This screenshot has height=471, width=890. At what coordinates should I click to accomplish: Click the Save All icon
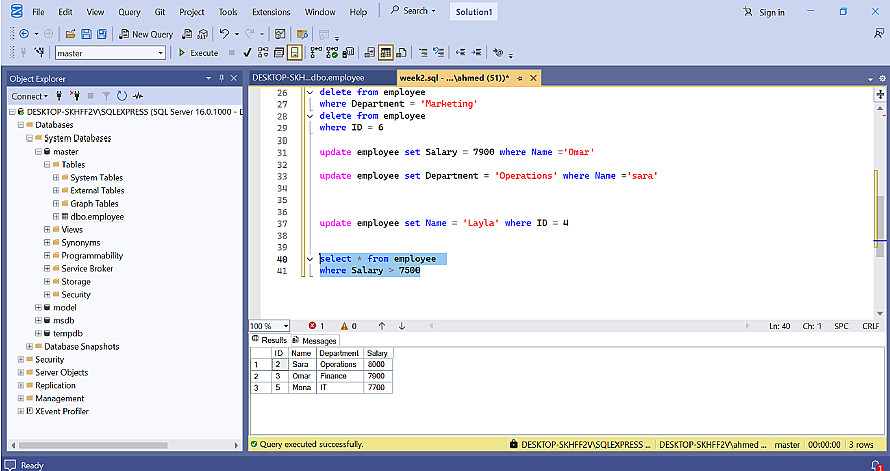pyautogui.click(x=102, y=34)
